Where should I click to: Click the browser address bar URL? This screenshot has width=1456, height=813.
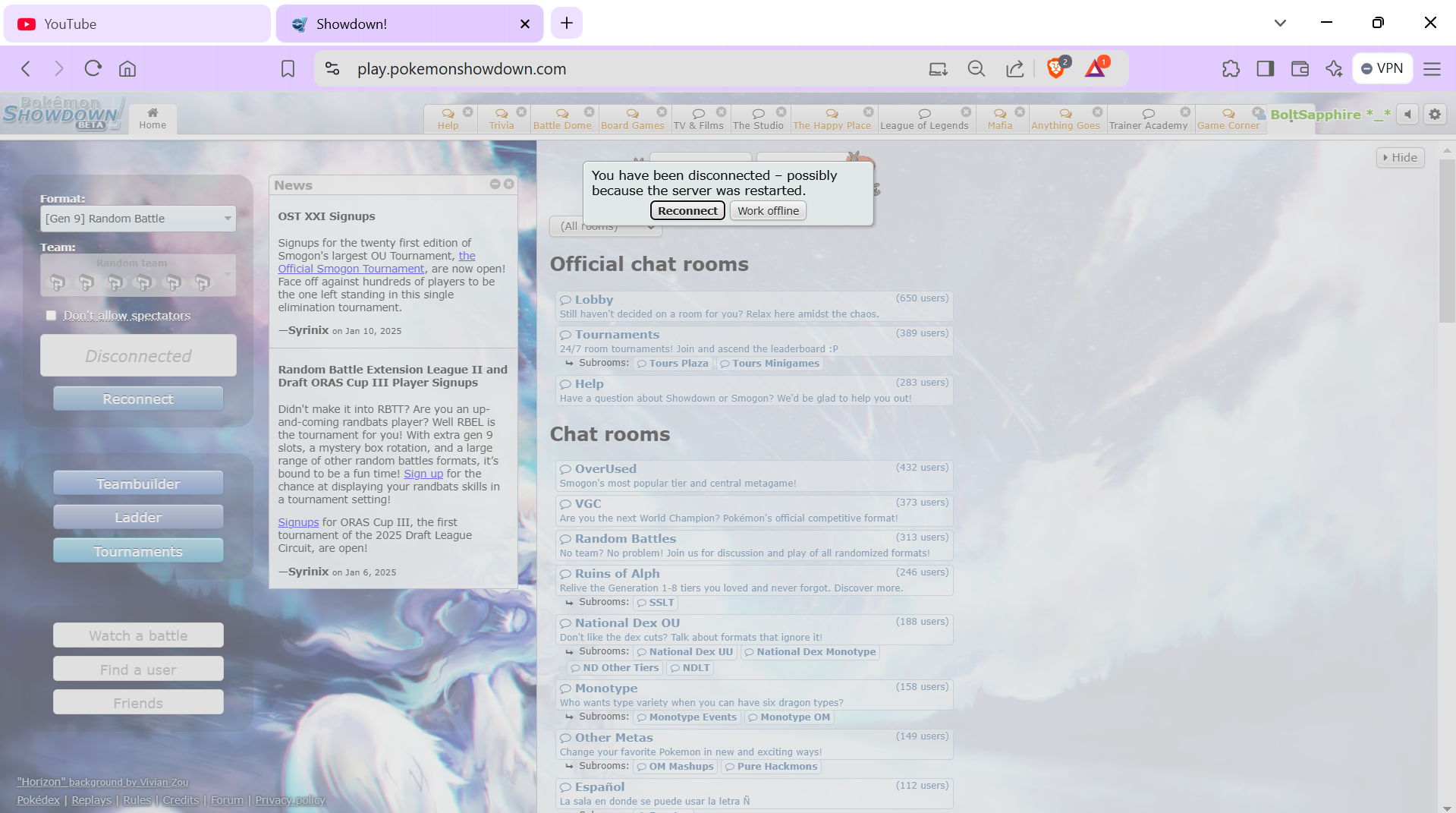[x=461, y=69]
